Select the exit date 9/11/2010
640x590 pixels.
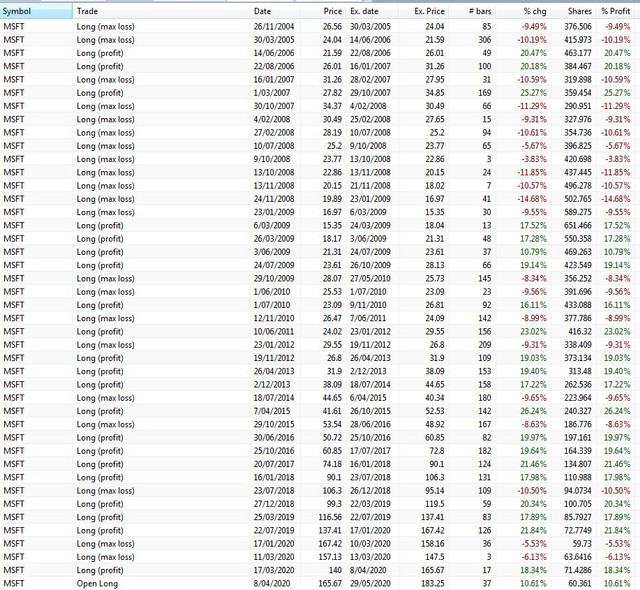click(x=368, y=305)
